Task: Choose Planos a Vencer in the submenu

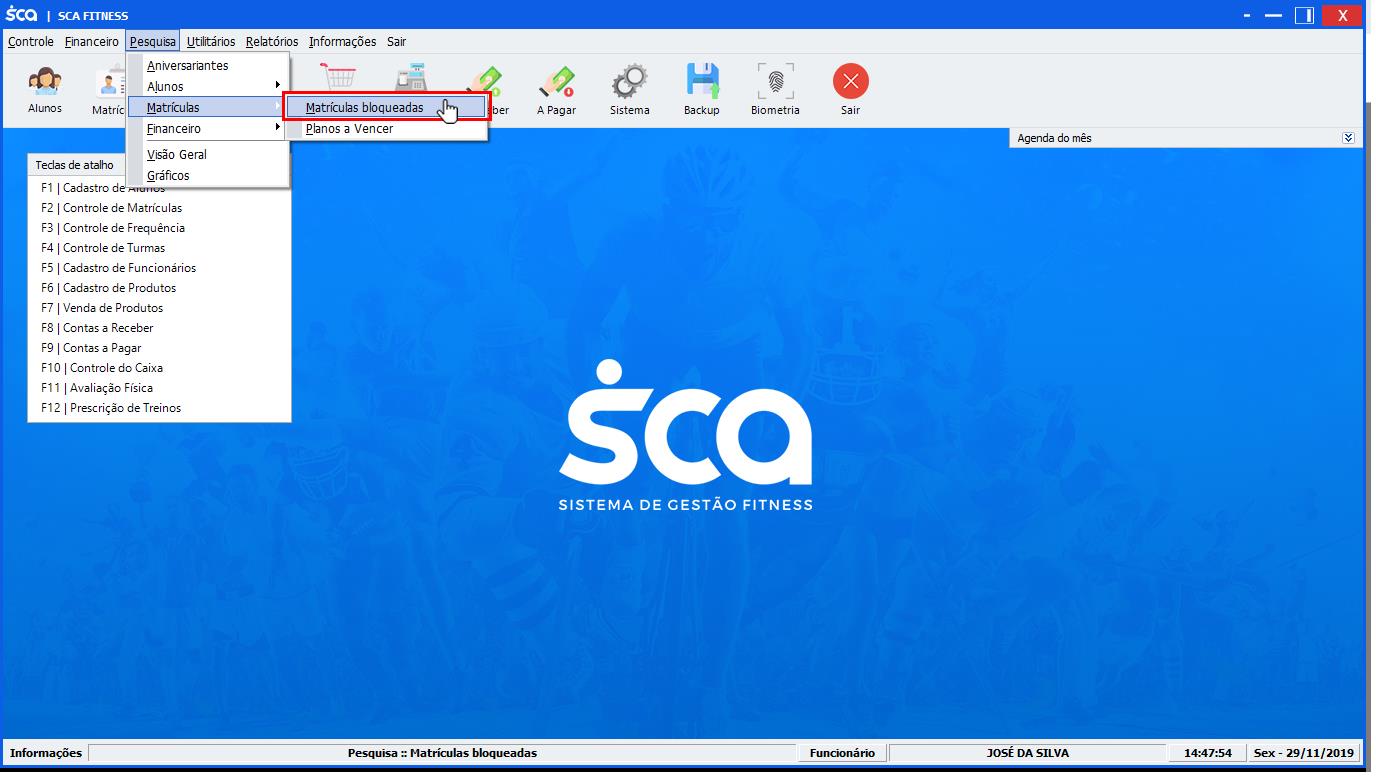Action: coord(387,129)
